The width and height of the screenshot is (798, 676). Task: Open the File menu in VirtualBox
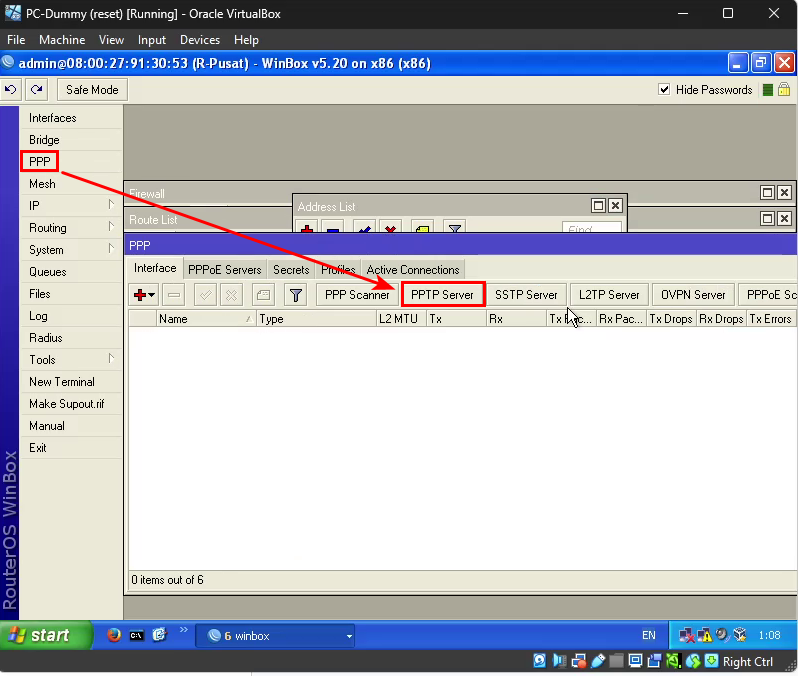(x=16, y=40)
